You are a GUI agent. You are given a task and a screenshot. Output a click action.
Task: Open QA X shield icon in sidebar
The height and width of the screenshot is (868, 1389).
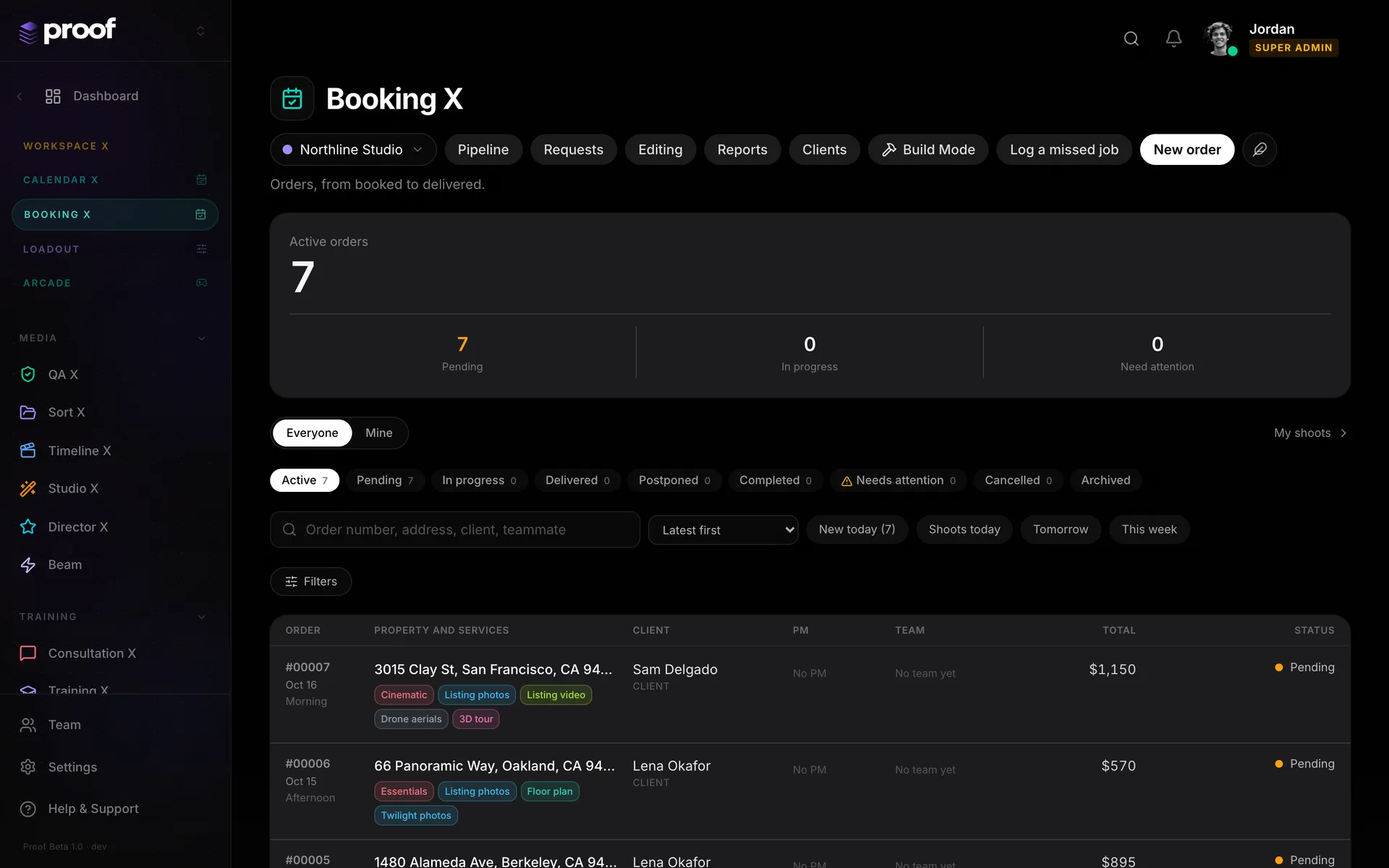coord(28,374)
